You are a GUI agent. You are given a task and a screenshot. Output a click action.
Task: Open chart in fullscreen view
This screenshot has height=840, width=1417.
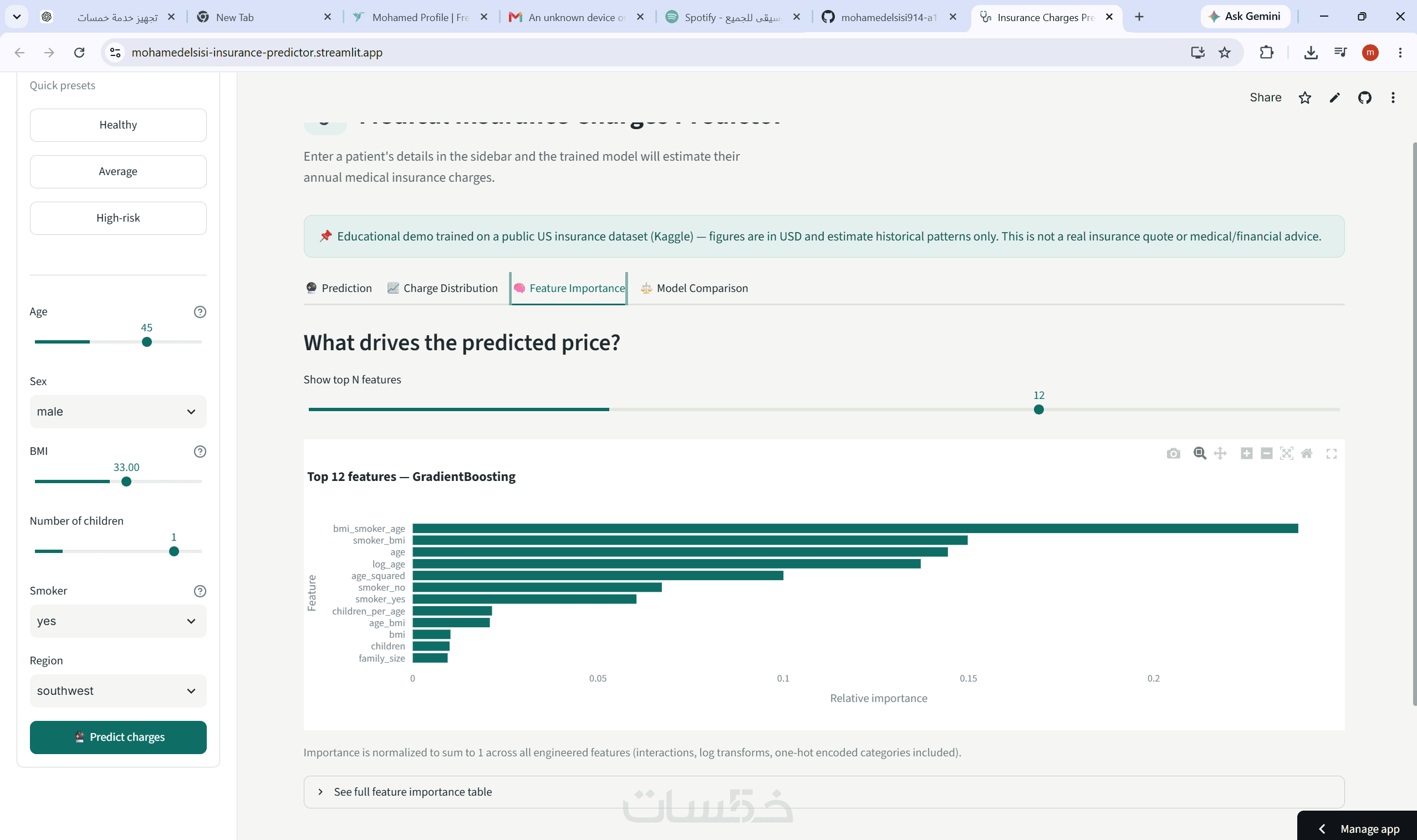click(x=1331, y=453)
